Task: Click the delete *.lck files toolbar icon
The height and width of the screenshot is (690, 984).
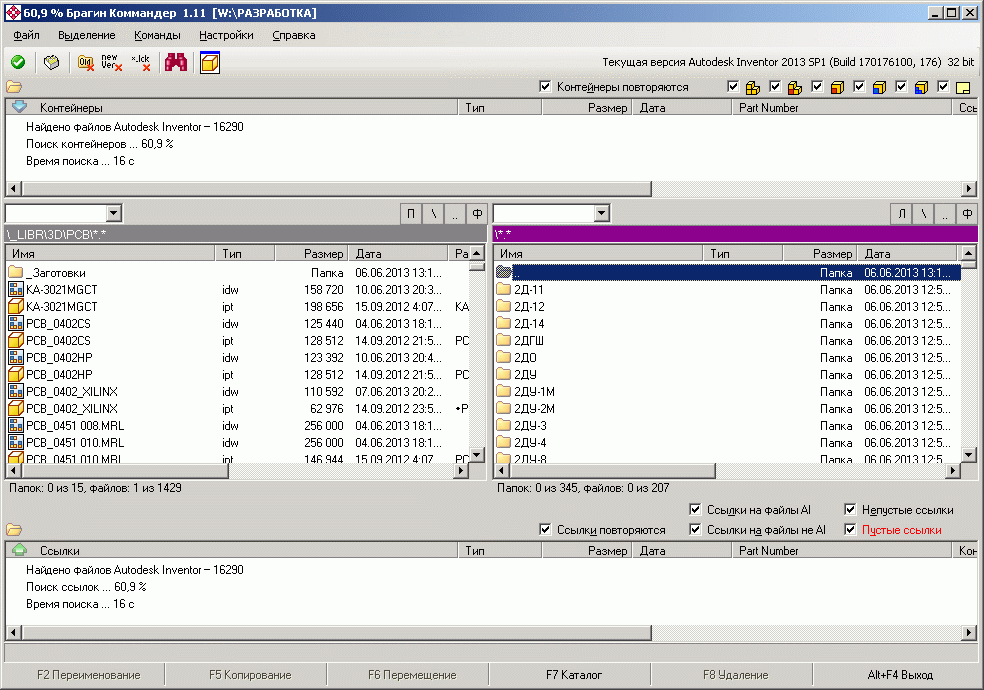Action: 141,62
